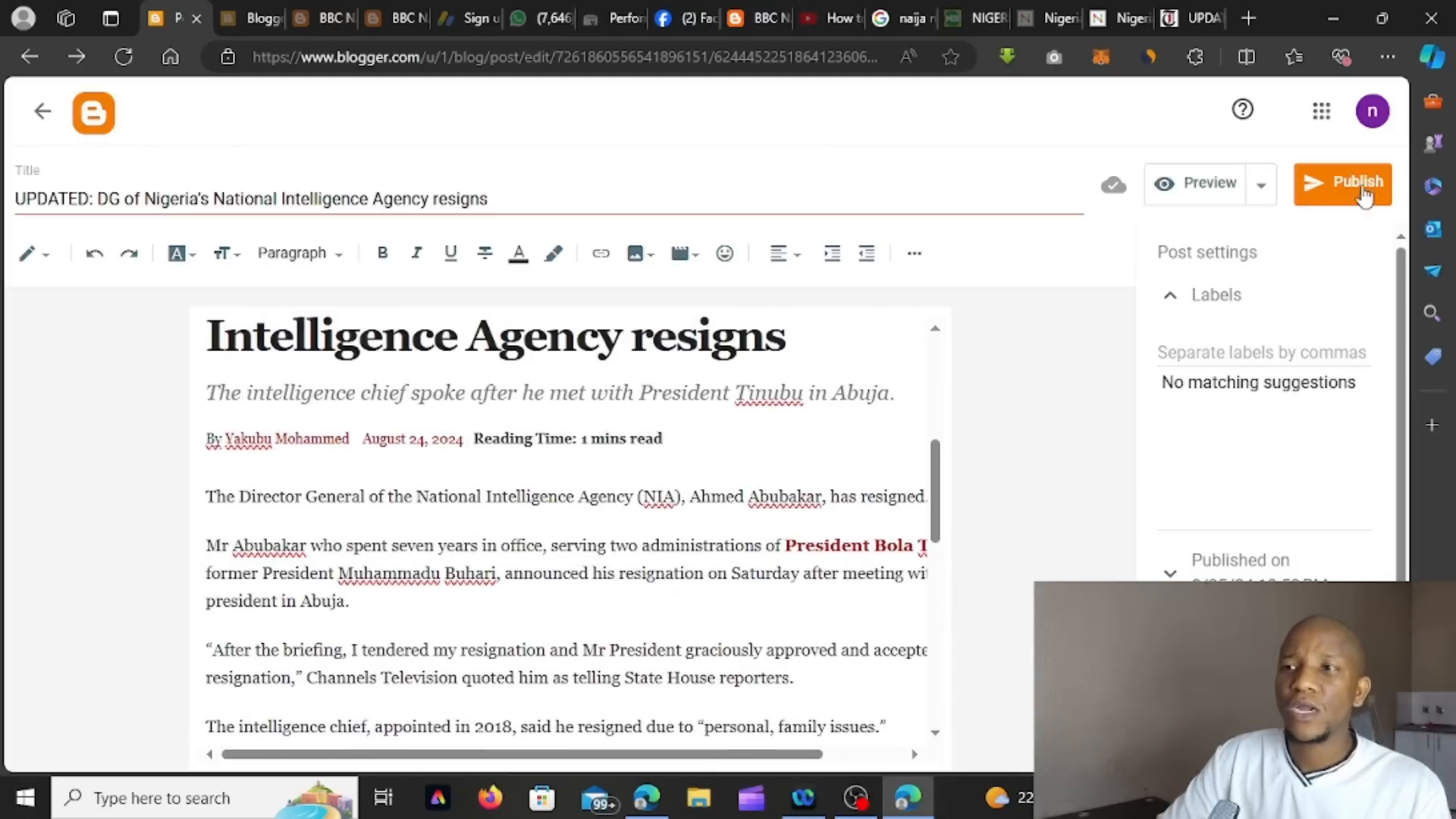Switch to the naija Google search tab
This screenshot has width=1456, height=819.
[x=903, y=18]
